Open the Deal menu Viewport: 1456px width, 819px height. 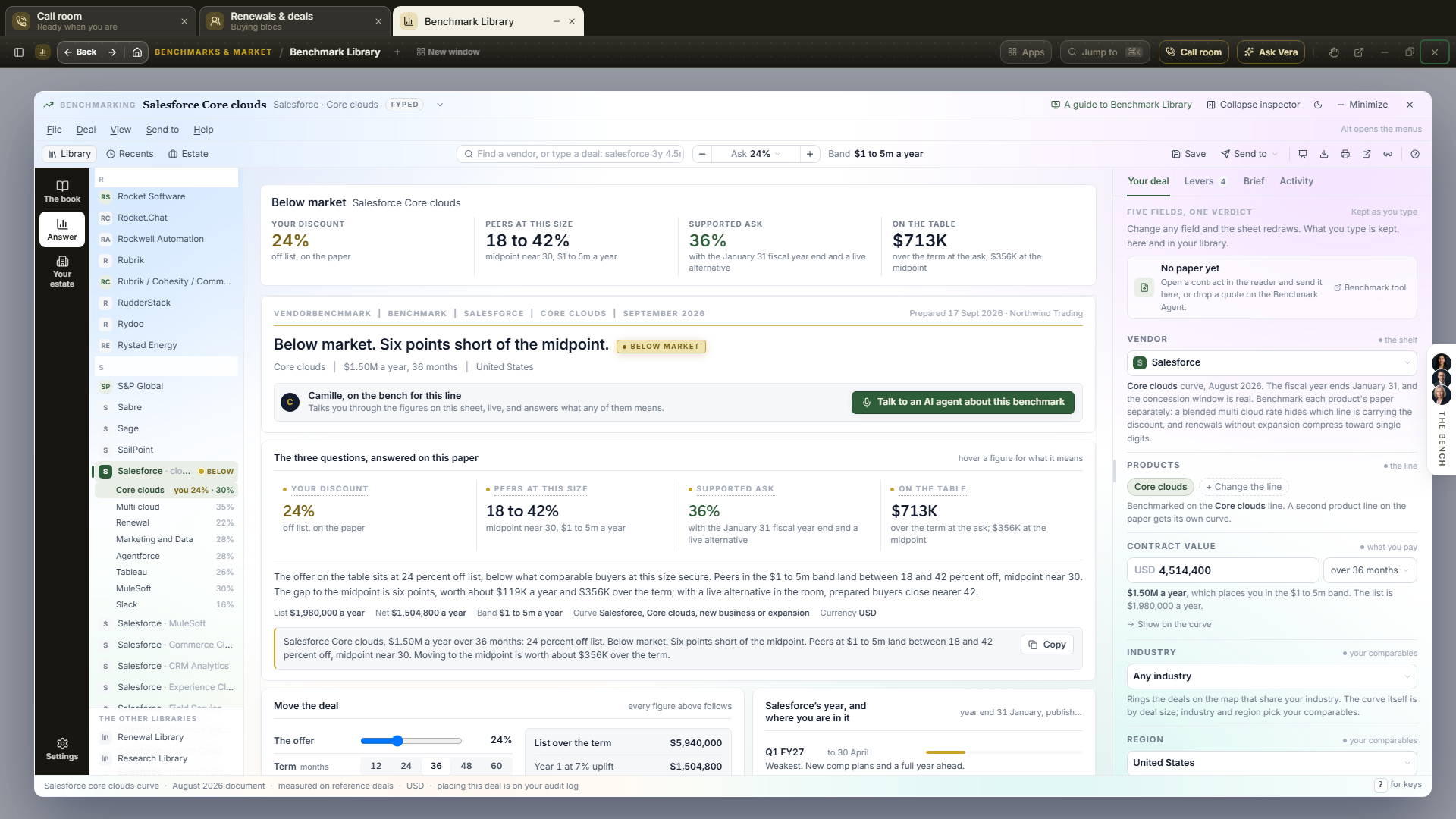[86, 130]
